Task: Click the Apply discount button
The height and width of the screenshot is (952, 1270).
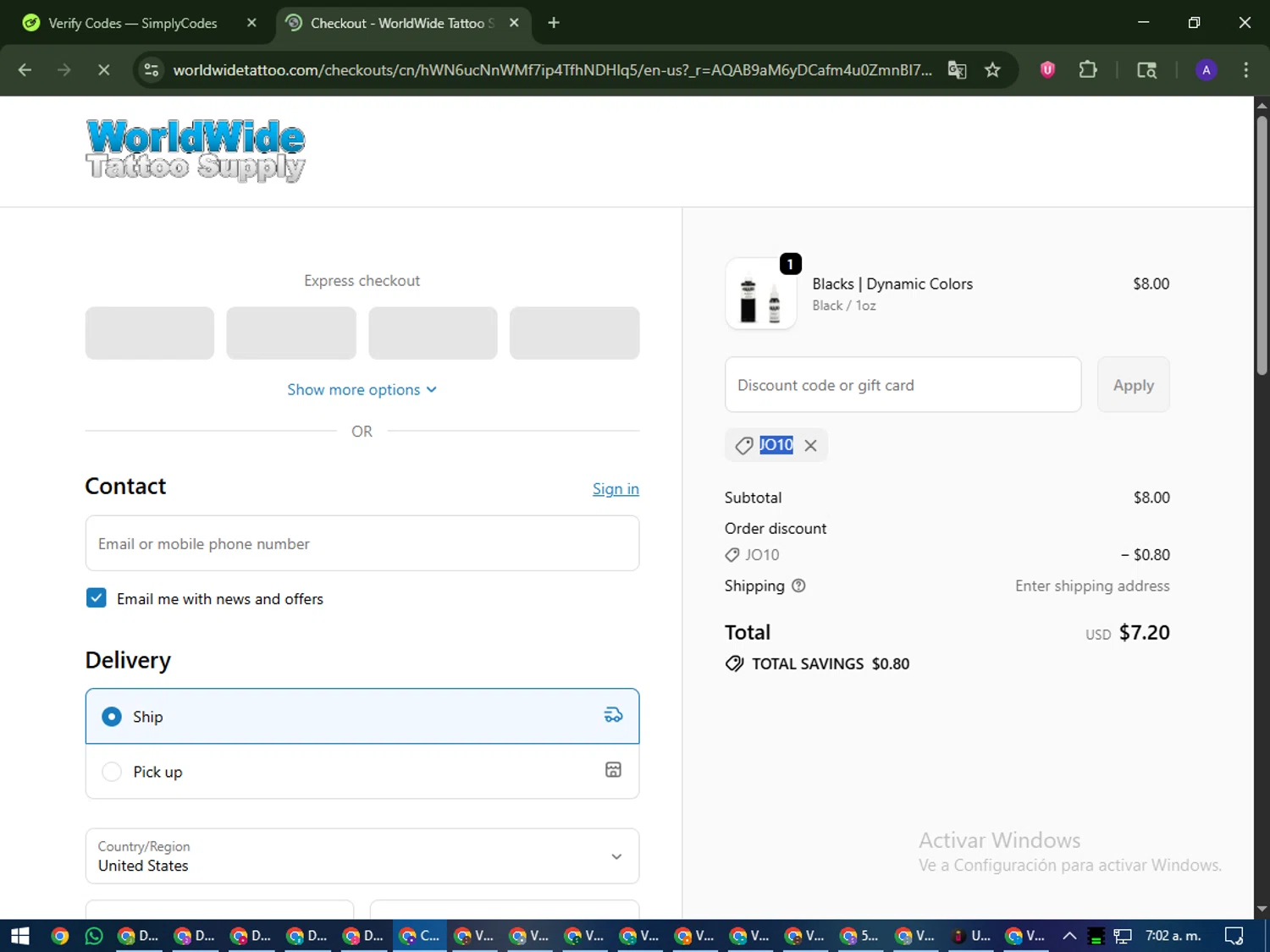Action: tap(1133, 385)
